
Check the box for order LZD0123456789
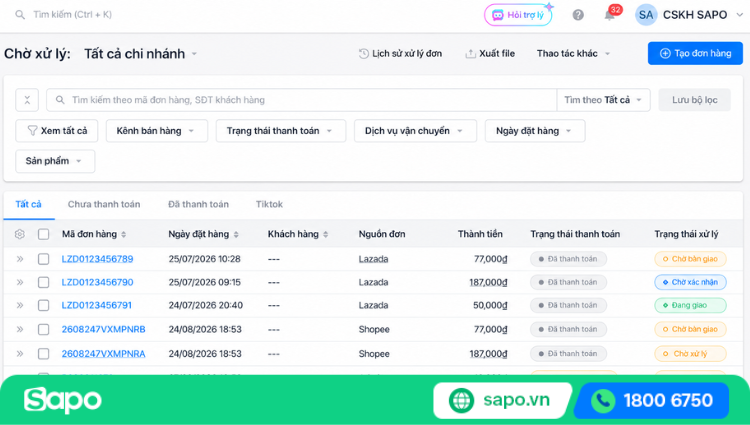pos(44,259)
